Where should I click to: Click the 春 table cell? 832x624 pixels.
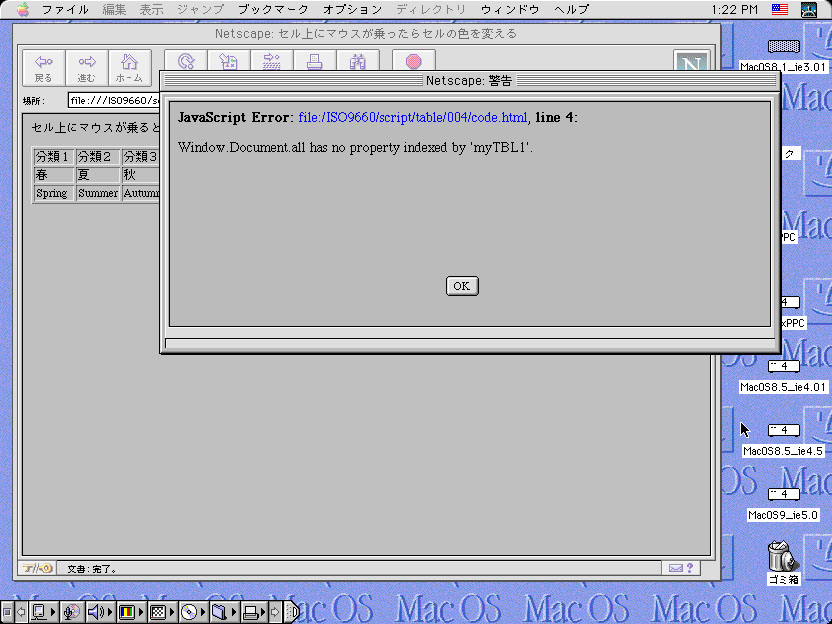pyautogui.click(x=53, y=175)
